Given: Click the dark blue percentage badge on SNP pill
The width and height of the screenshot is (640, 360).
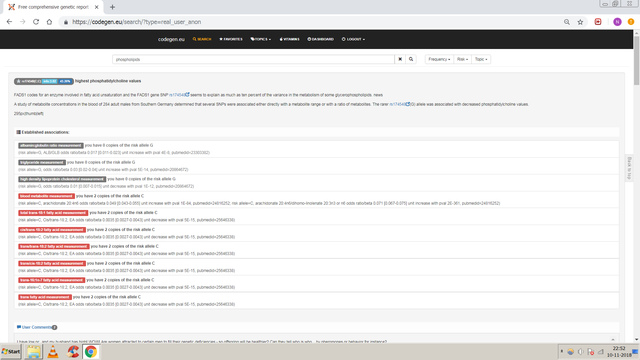Looking at the screenshot, I should coord(65,81).
